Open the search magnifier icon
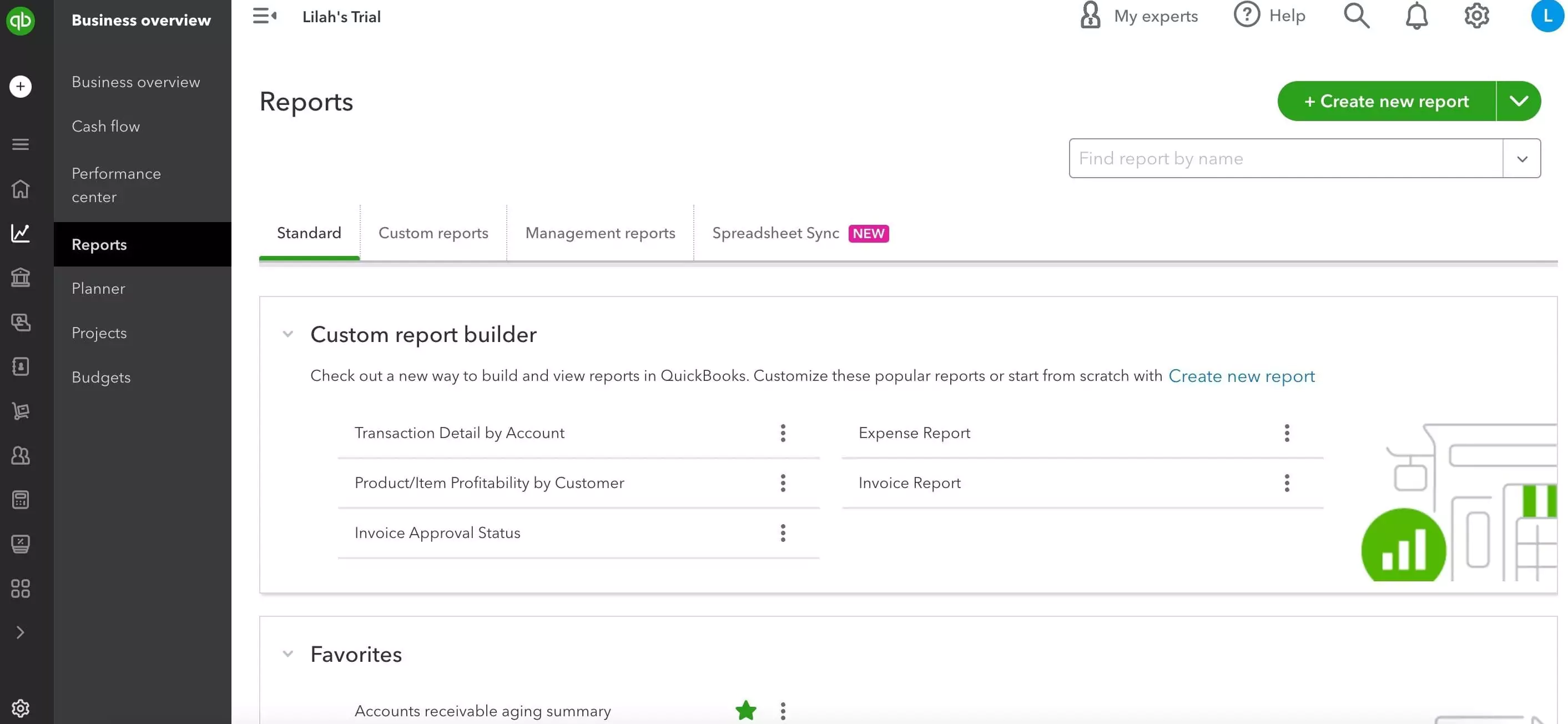 [x=1356, y=16]
